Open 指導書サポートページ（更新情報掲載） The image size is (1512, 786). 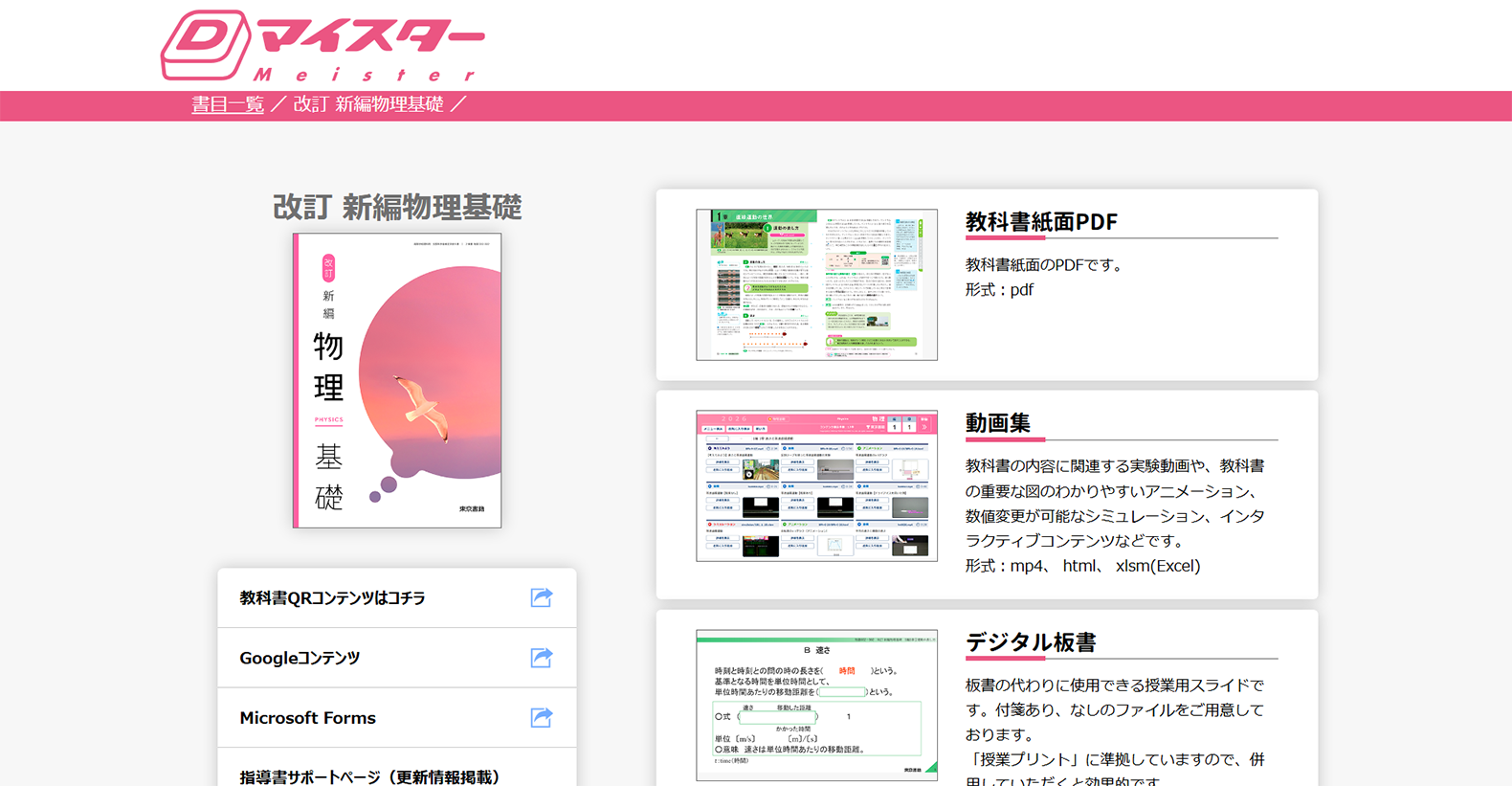pyautogui.click(x=369, y=776)
